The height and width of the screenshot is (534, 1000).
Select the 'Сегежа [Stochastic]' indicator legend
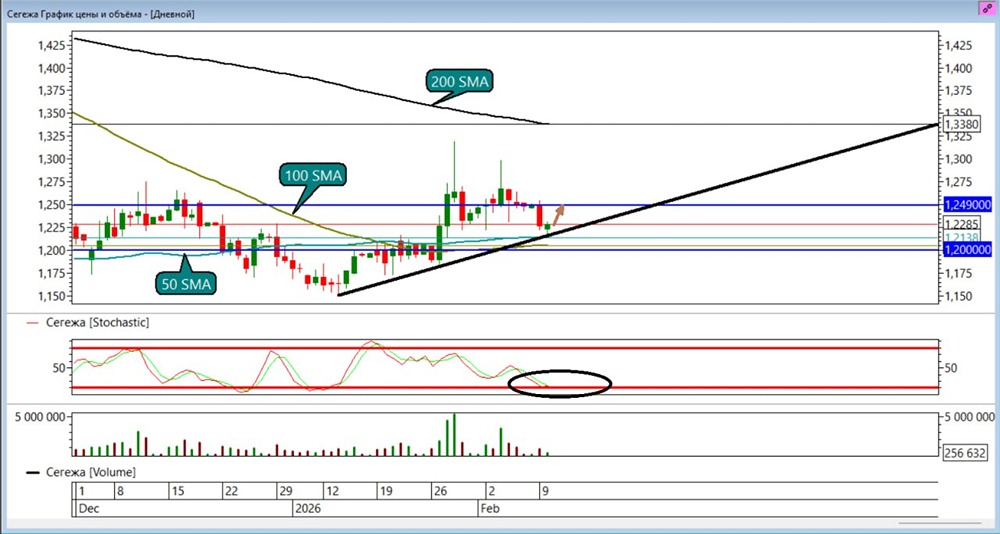pyautogui.click(x=88, y=323)
